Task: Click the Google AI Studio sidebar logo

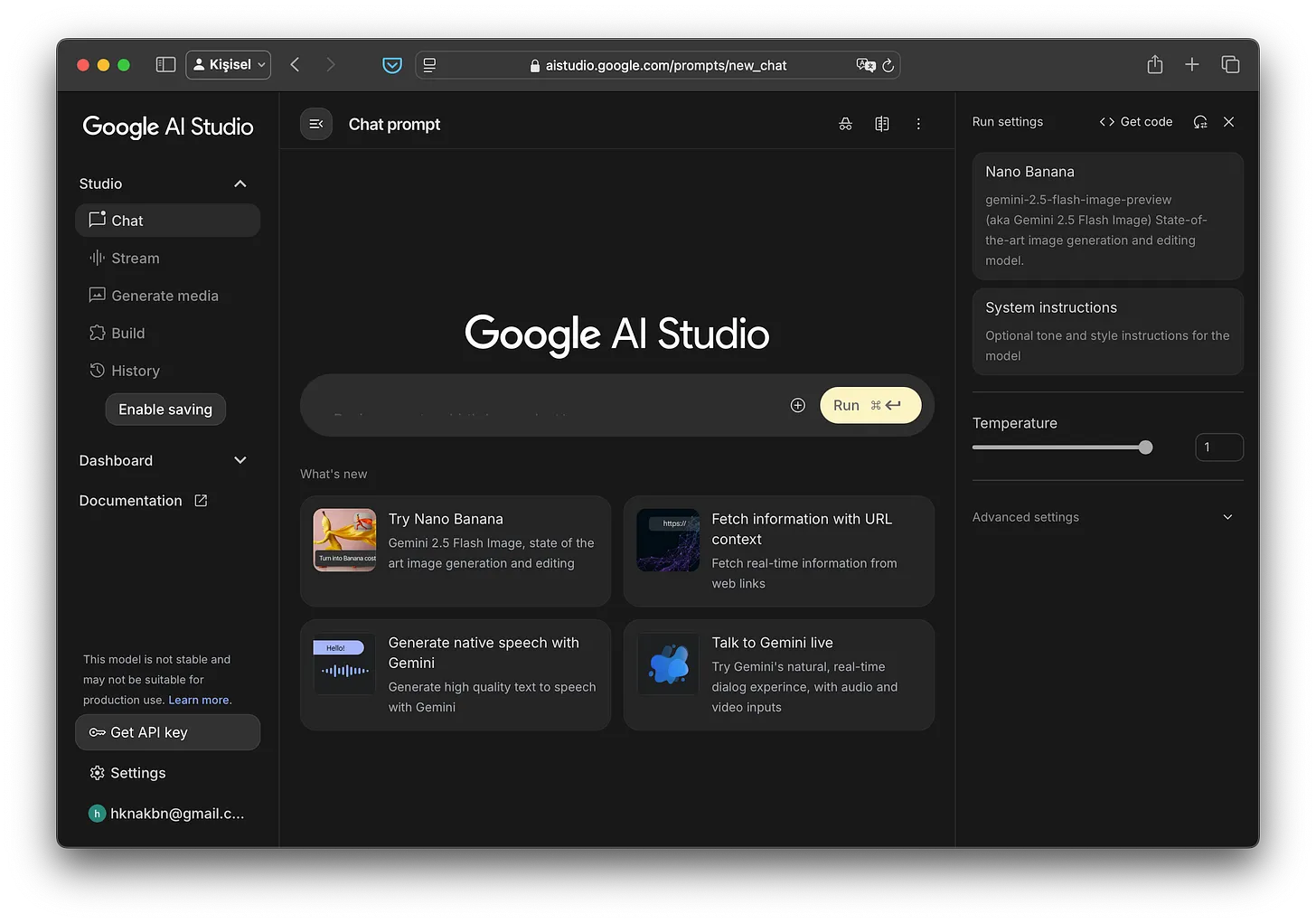Action: tap(168, 127)
